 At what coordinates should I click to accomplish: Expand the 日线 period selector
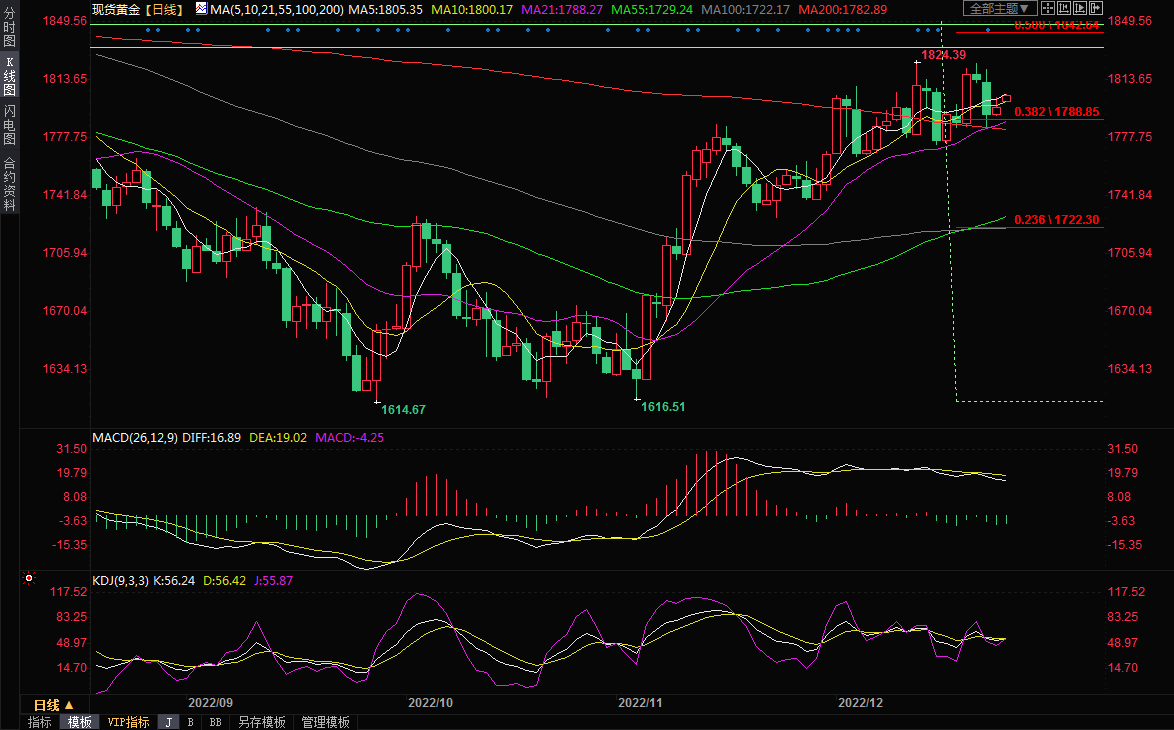[53, 704]
